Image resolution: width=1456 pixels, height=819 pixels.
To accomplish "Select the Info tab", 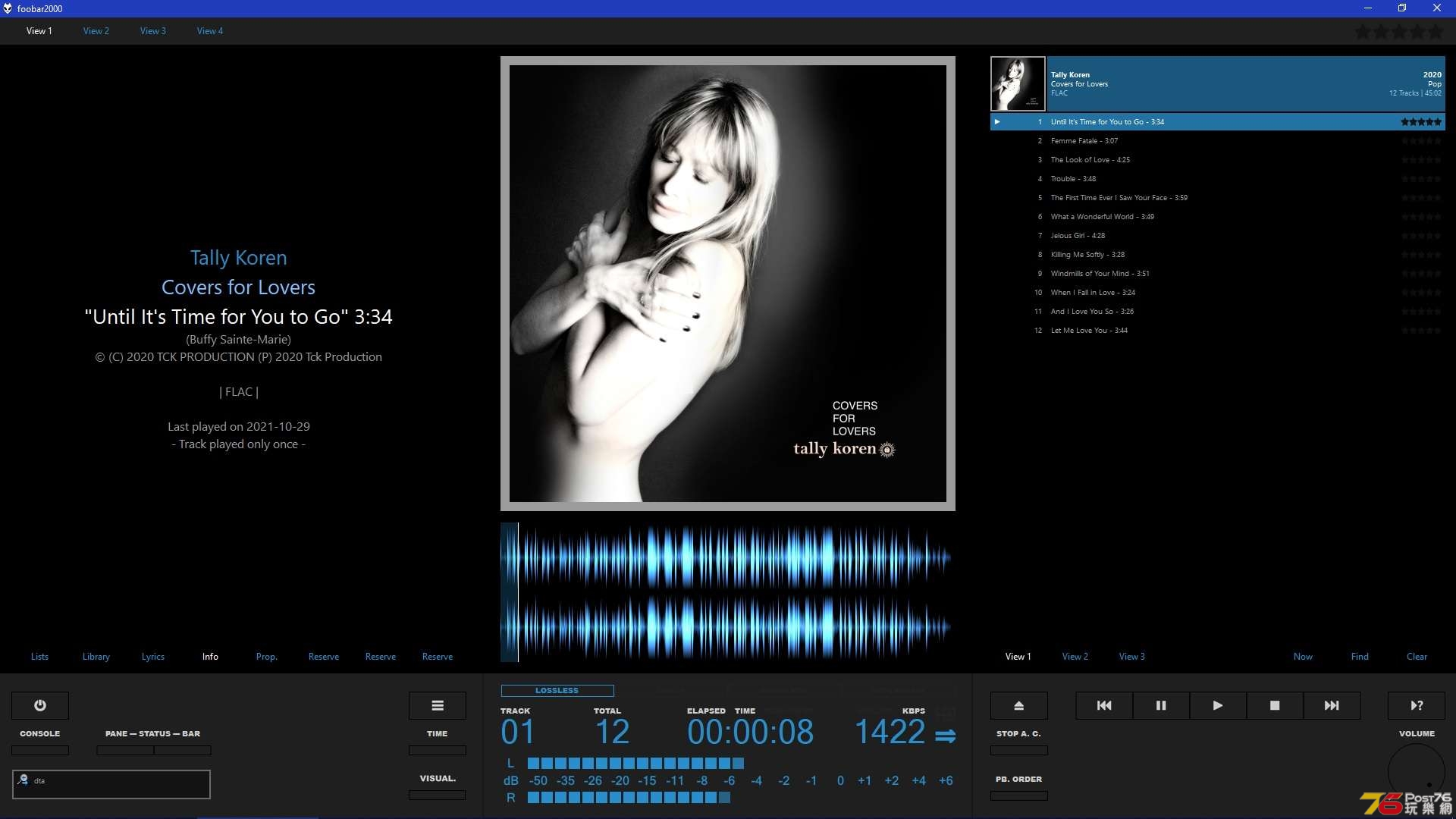I will point(210,657).
